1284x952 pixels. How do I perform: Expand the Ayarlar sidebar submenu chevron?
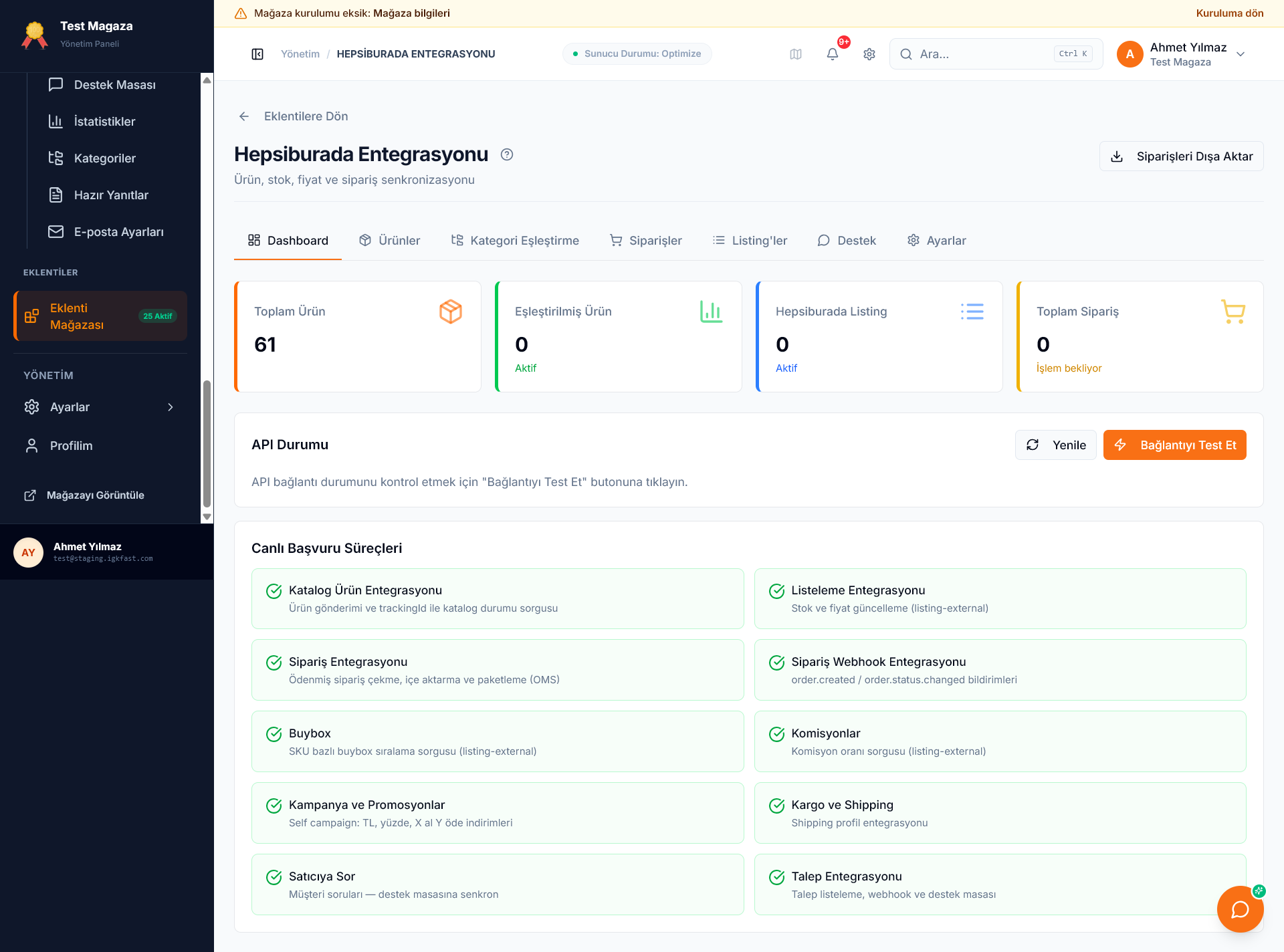171,407
